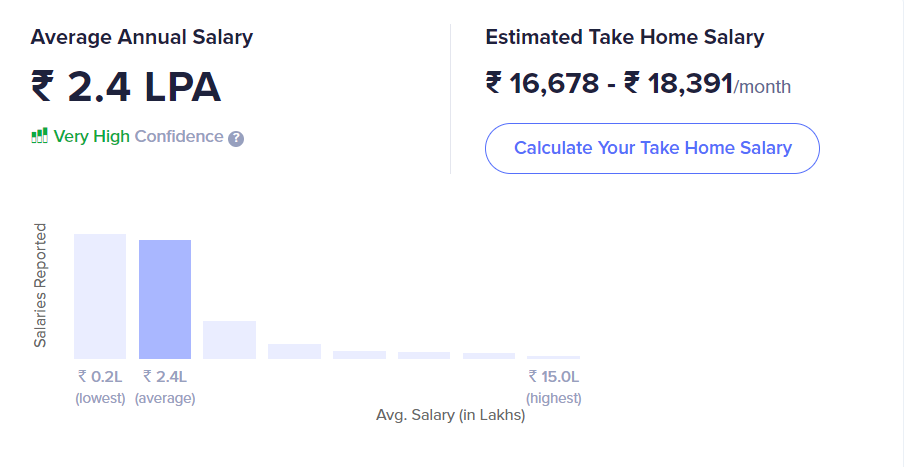The width and height of the screenshot is (904, 467).
Task: Click the ₹ 2.4L (average) axis label
Action: [x=165, y=387]
